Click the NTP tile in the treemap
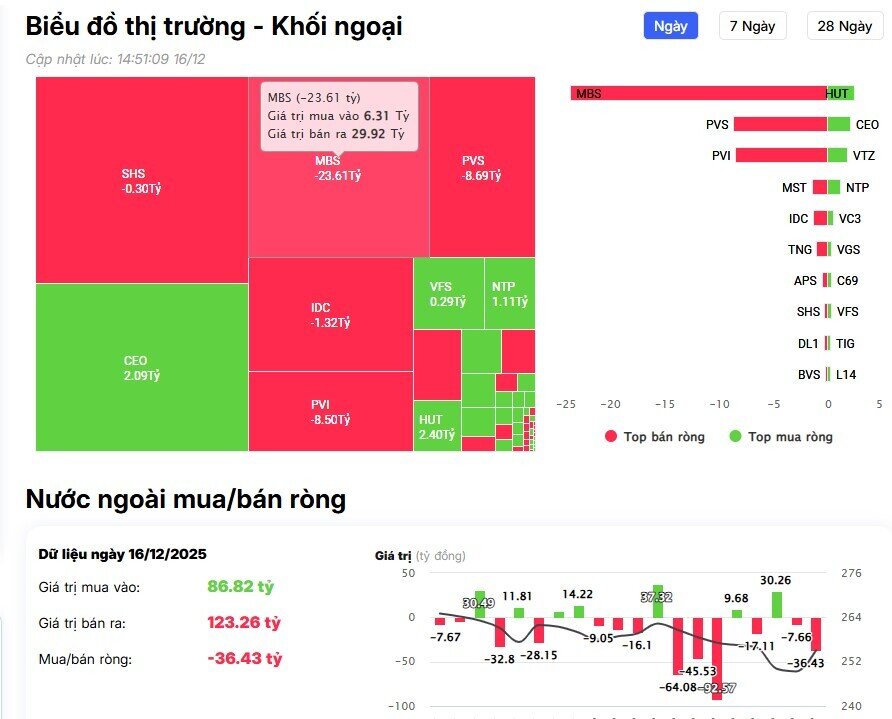The width and height of the screenshot is (892, 719). (x=512, y=293)
